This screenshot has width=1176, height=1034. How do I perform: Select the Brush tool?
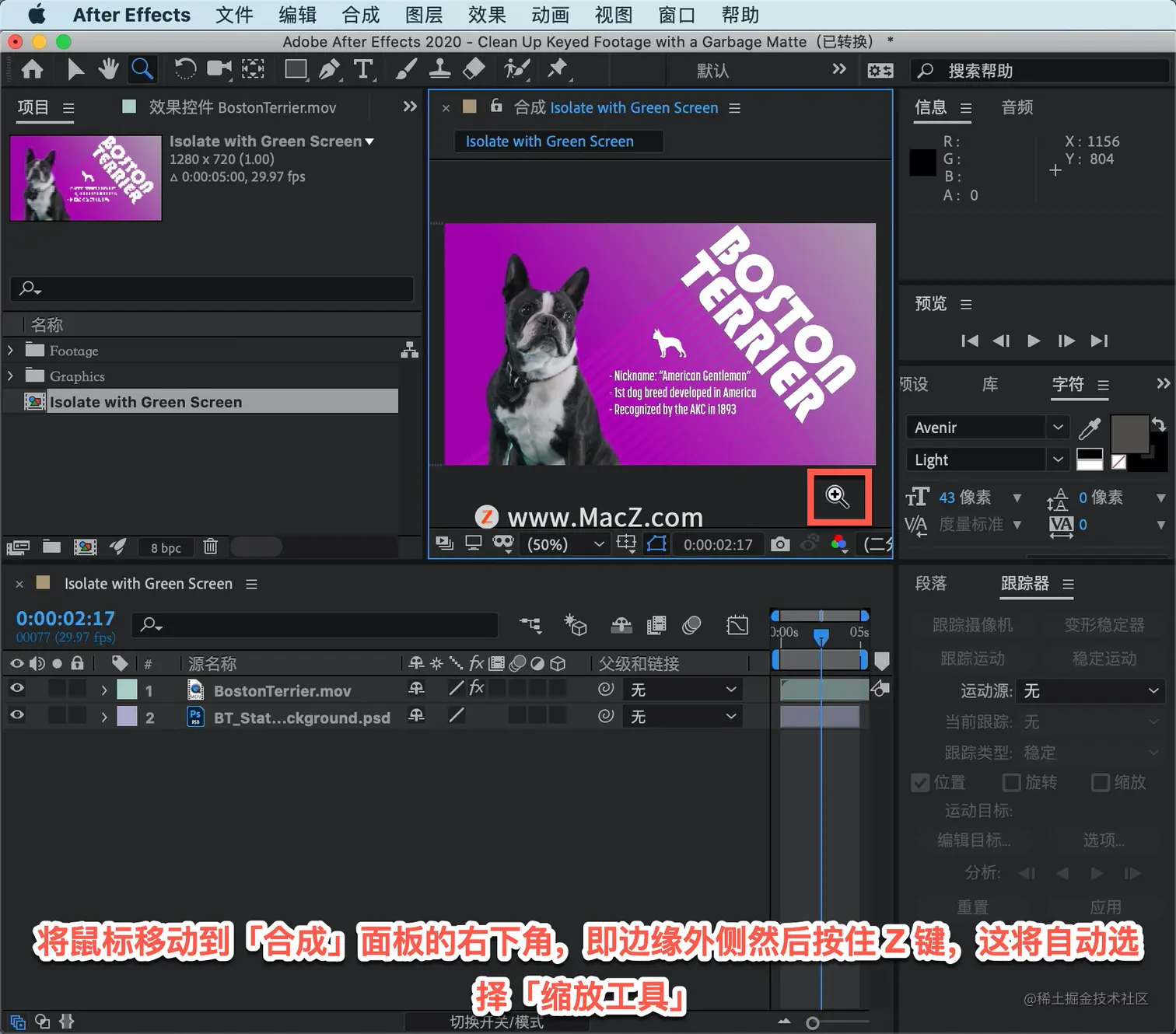tap(405, 70)
